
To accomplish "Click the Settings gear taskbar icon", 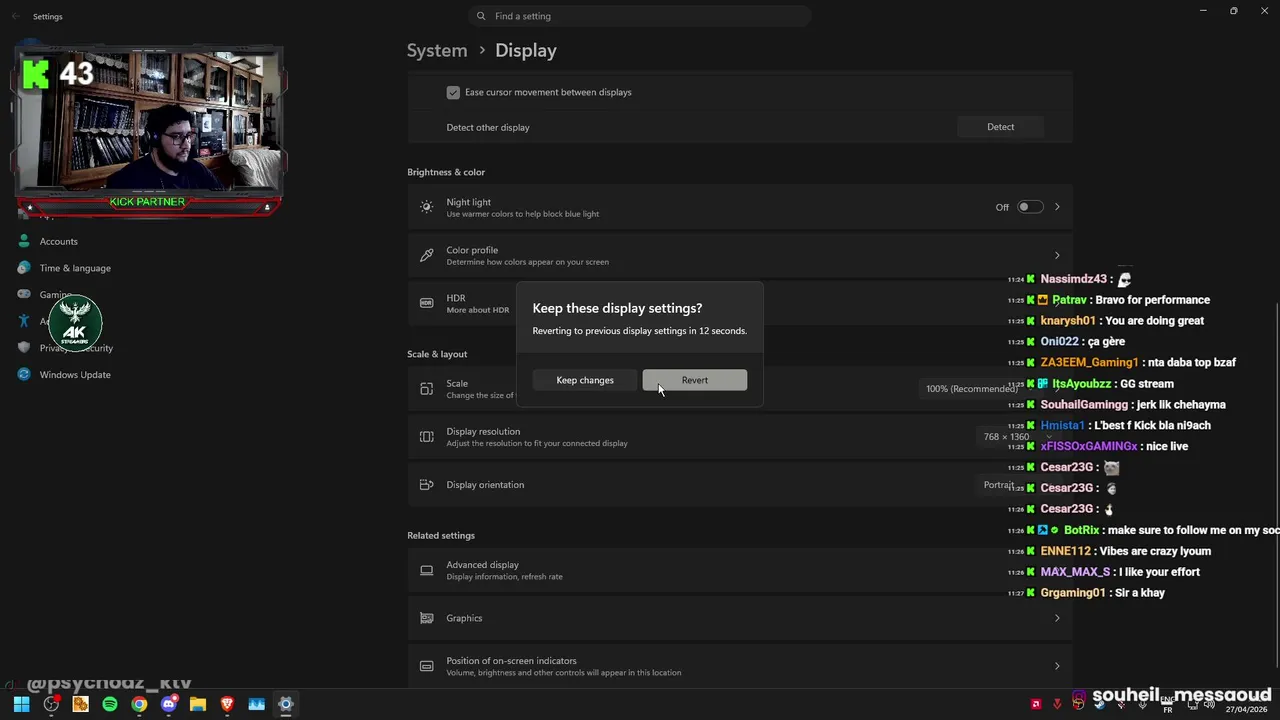I will click(x=286, y=704).
